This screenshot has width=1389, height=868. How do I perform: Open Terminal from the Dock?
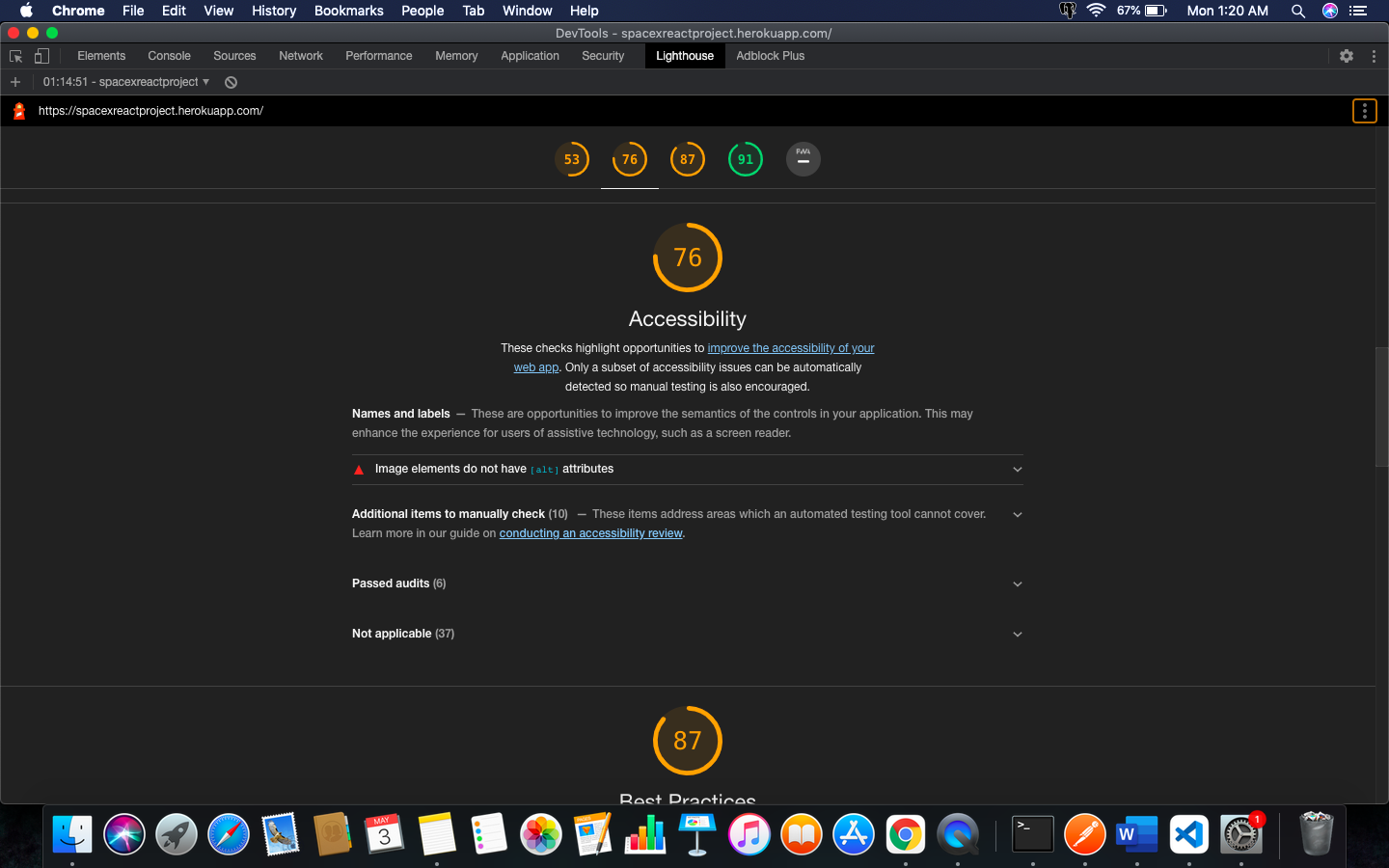1033,834
